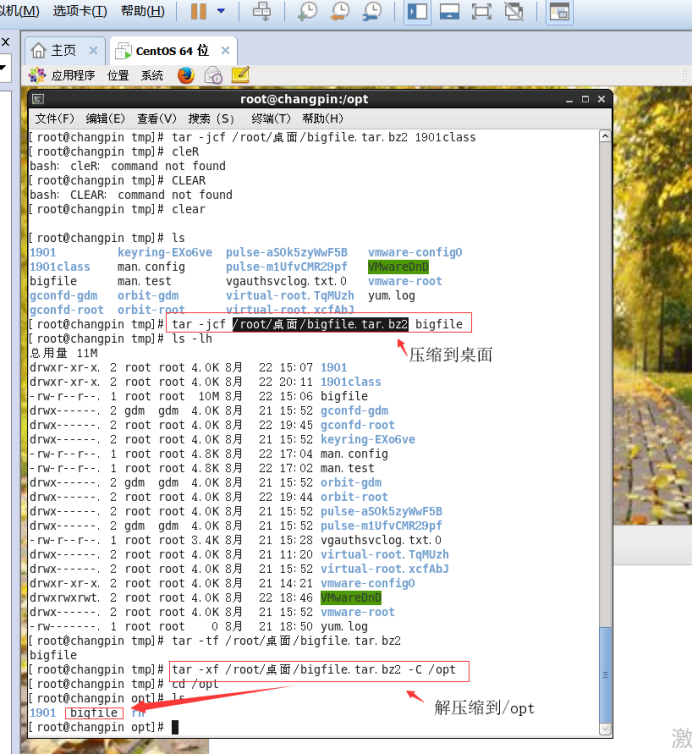Screen dimensions: 692x754
Task: Open the terminal 文件(F) menu
Action: (55, 118)
